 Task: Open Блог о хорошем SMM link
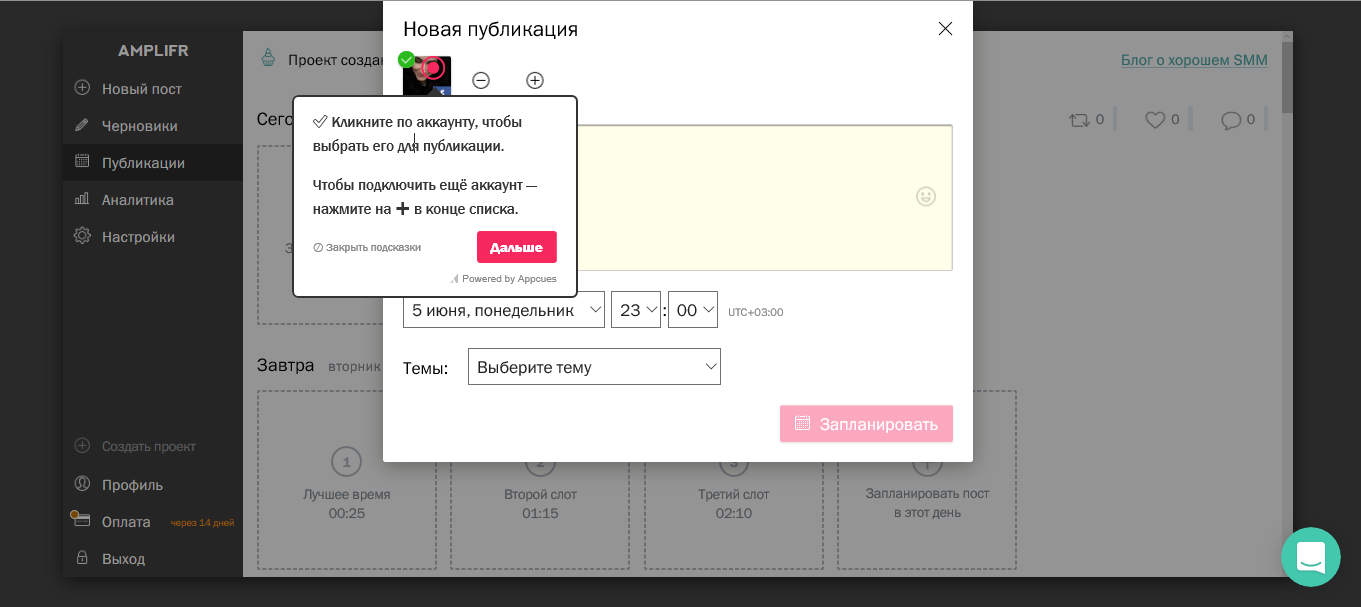tap(1194, 60)
